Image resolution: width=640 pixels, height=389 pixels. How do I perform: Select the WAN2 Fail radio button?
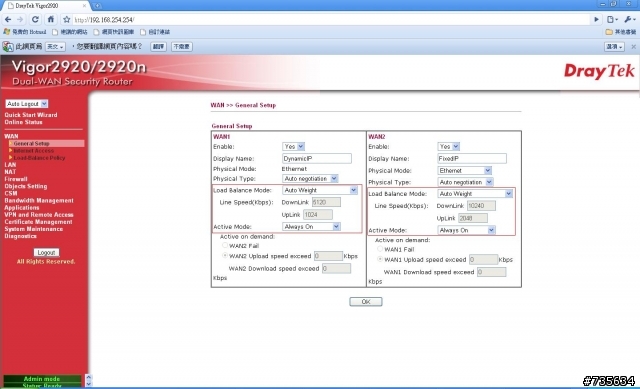click(x=224, y=245)
